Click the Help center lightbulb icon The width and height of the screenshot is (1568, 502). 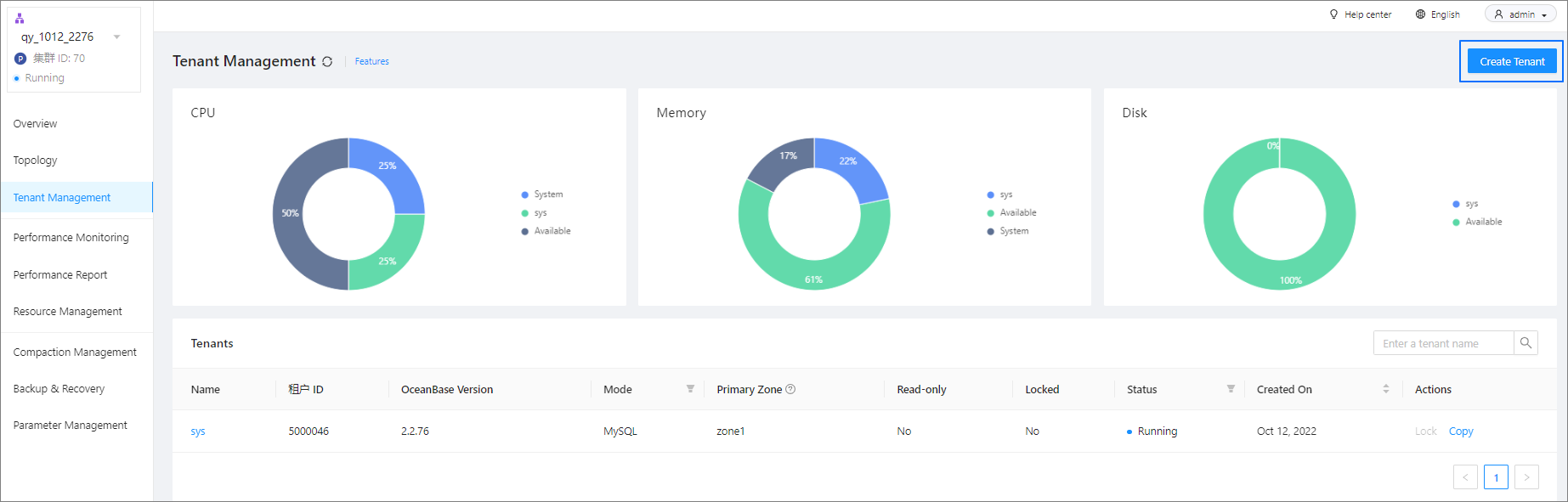coord(1333,14)
